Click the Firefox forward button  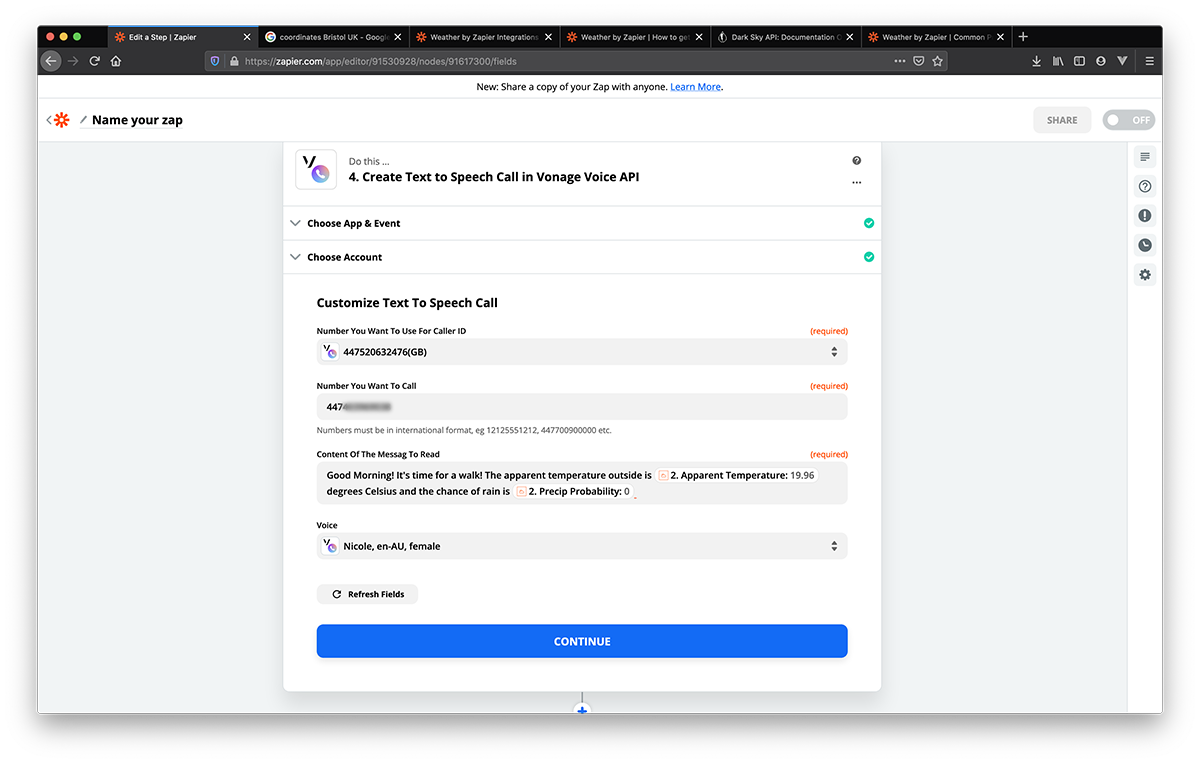pos(73,61)
